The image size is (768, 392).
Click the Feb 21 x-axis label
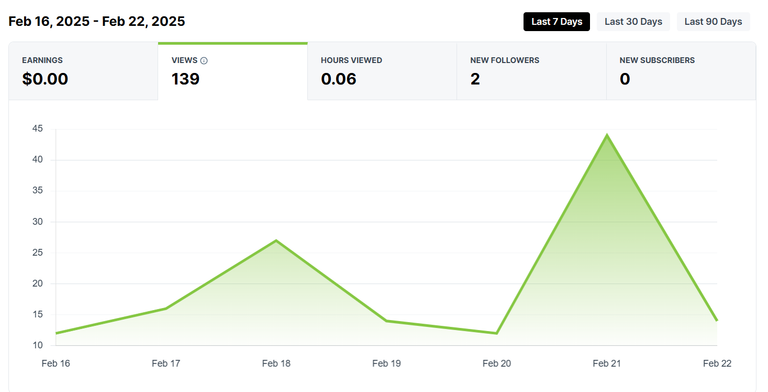coord(607,364)
